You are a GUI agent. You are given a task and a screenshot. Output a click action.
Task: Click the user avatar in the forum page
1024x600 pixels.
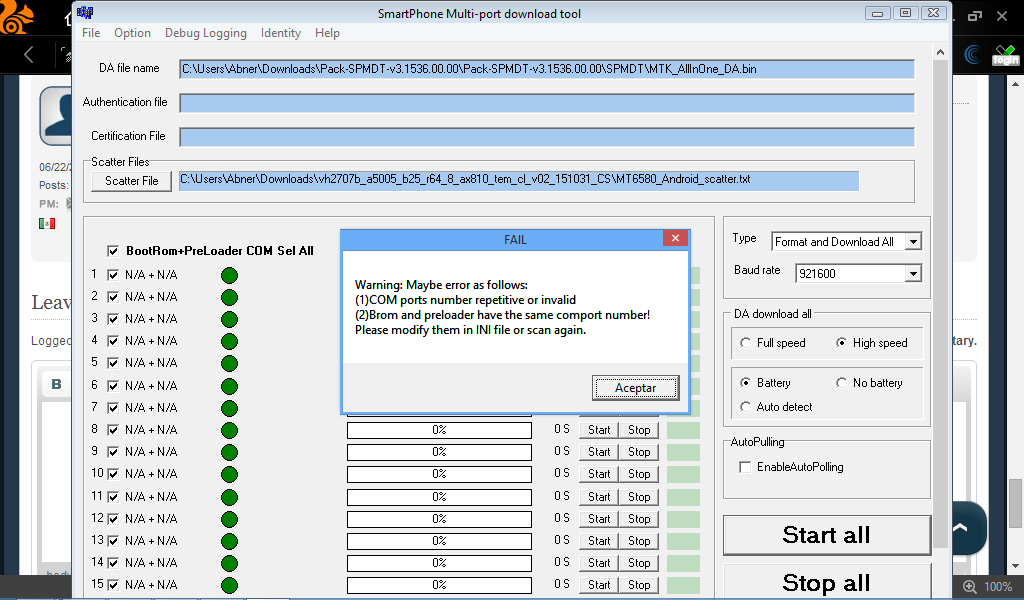56,116
